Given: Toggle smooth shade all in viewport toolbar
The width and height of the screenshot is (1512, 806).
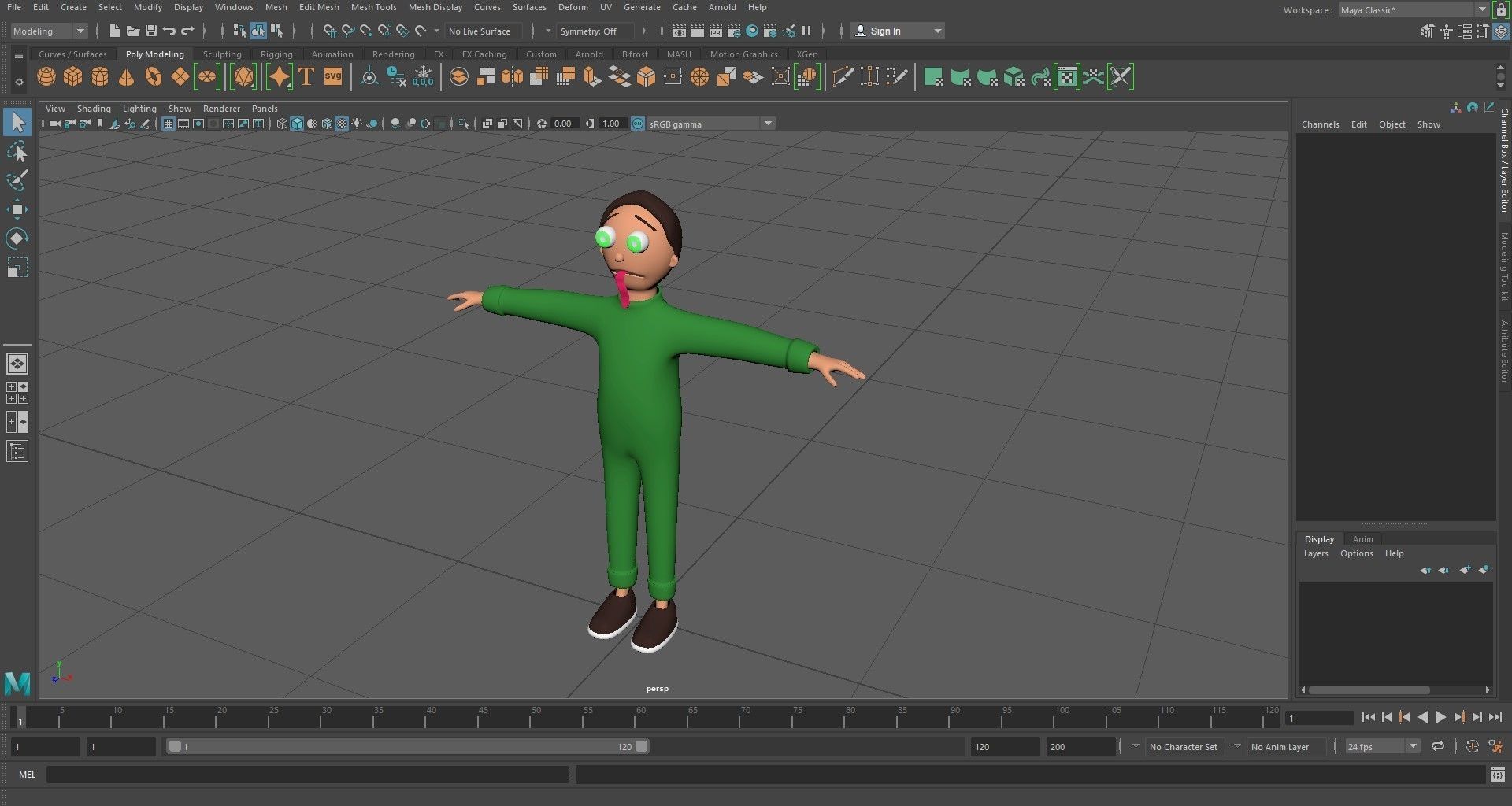Looking at the screenshot, I should [297, 124].
